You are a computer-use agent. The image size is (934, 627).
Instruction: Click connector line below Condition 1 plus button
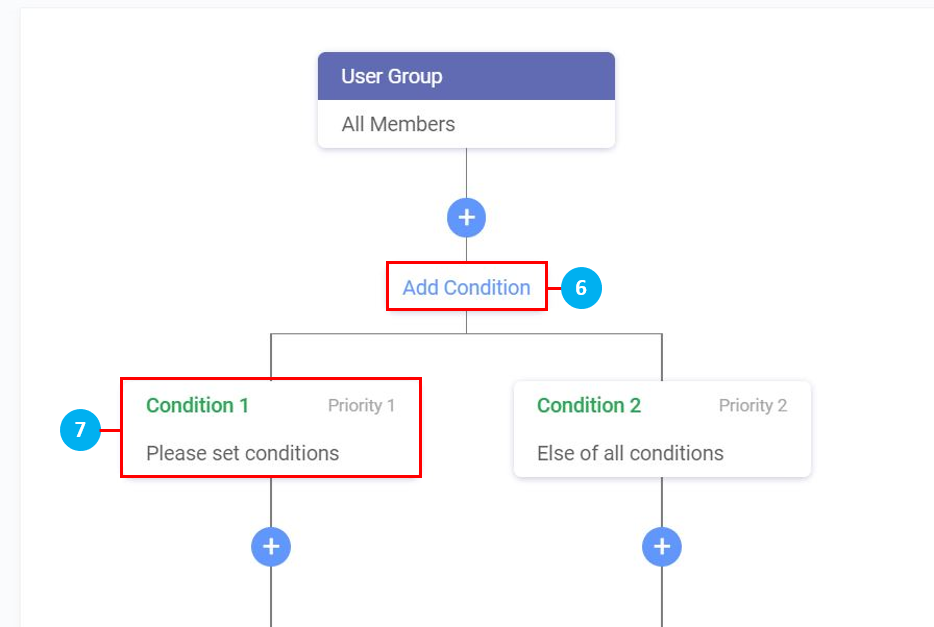pos(271,597)
